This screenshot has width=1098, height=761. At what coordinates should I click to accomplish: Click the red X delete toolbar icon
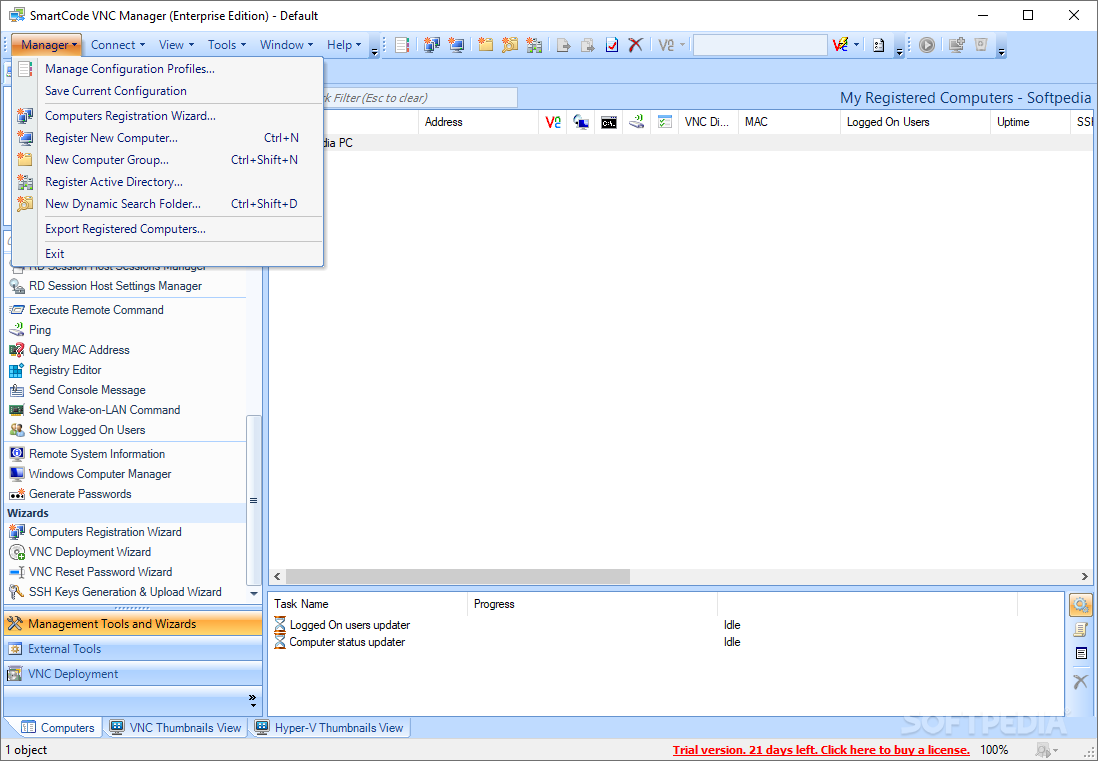636,45
